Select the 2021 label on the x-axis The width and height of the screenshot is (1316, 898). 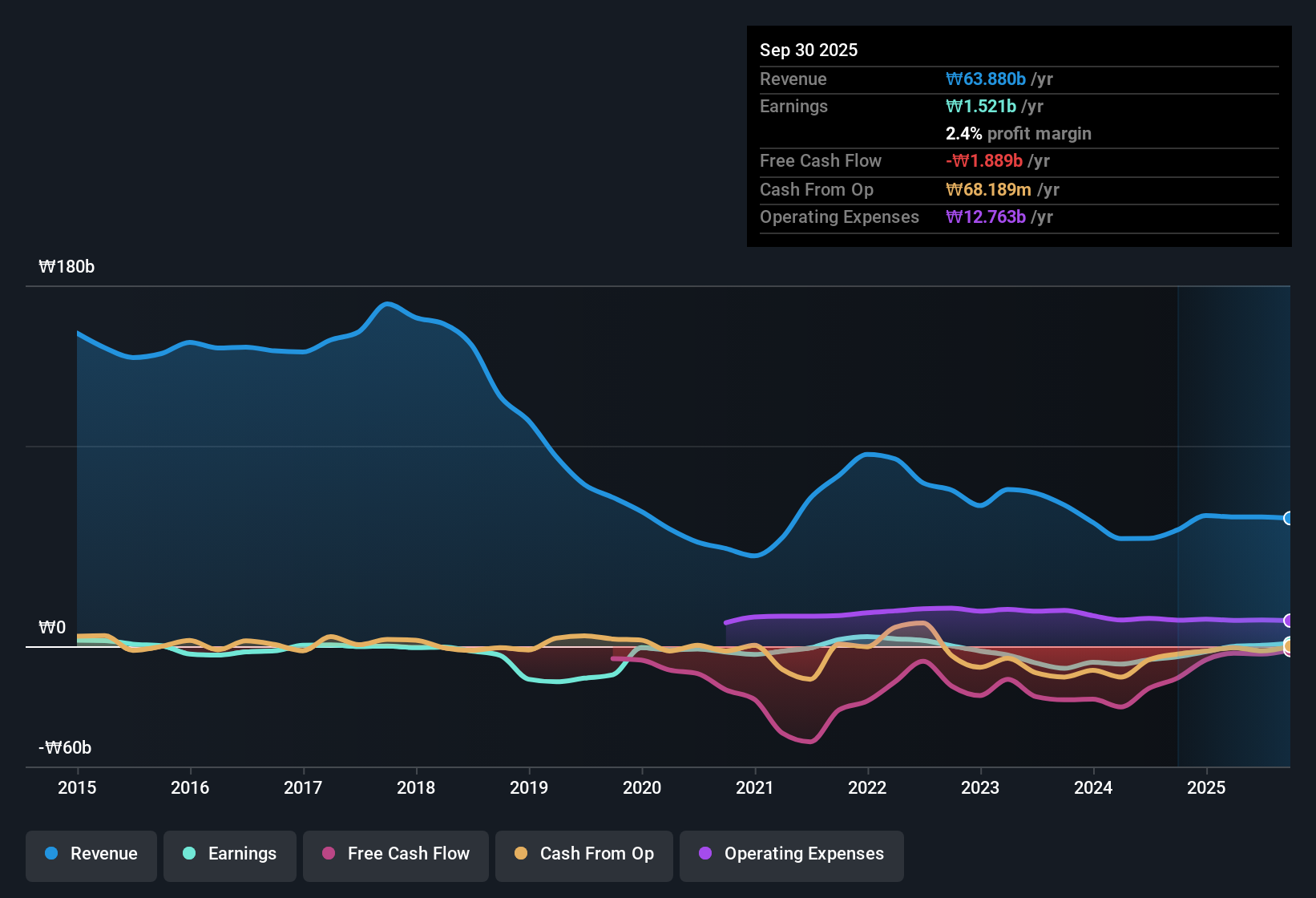click(x=754, y=788)
